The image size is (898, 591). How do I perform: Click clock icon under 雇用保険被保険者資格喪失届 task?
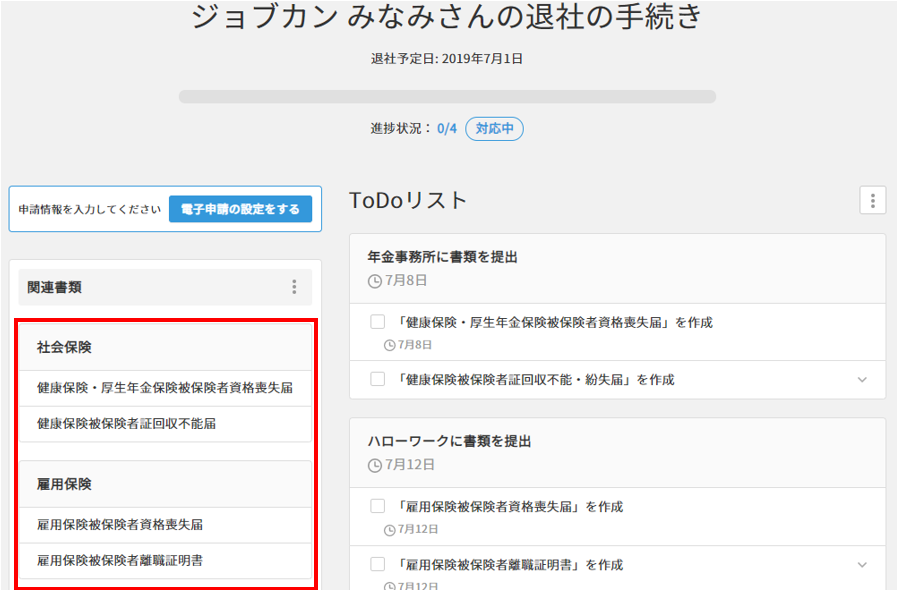point(390,529)
